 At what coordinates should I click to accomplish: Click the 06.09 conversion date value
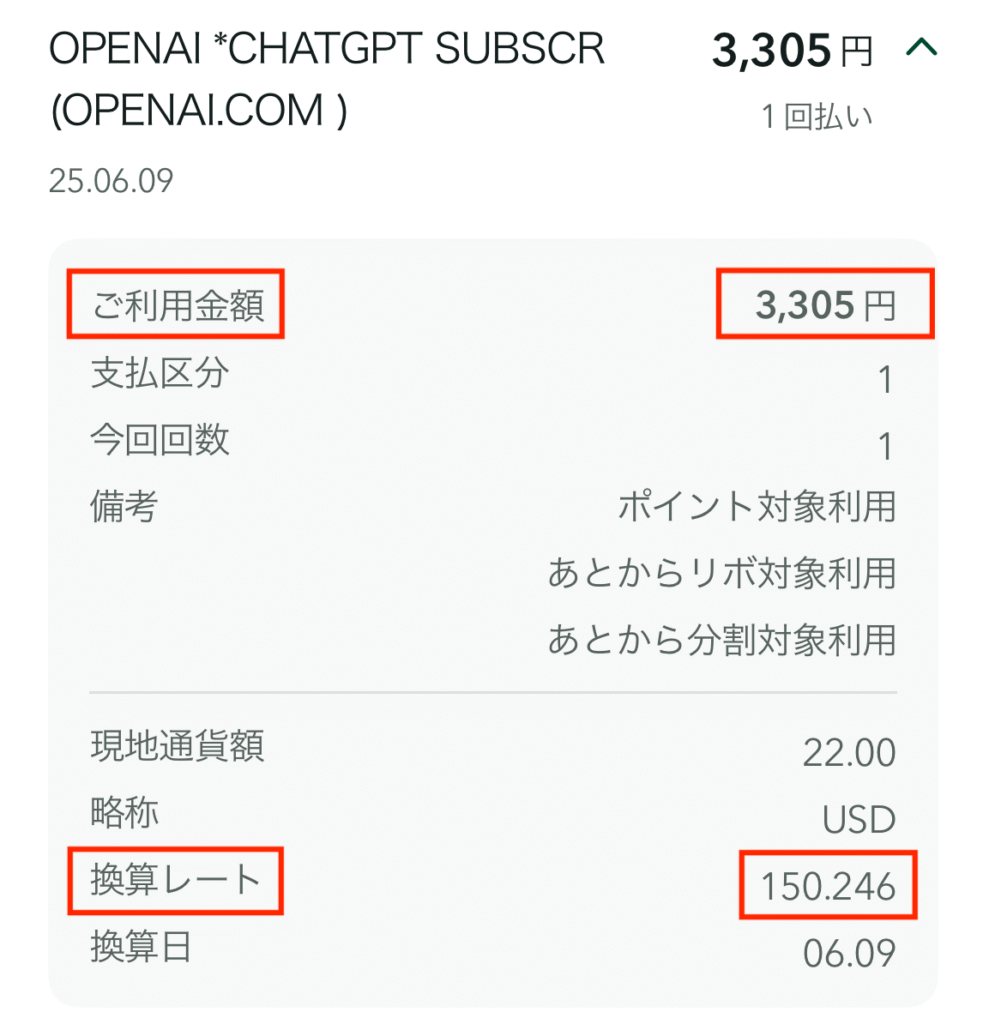(x=849, y=953)
